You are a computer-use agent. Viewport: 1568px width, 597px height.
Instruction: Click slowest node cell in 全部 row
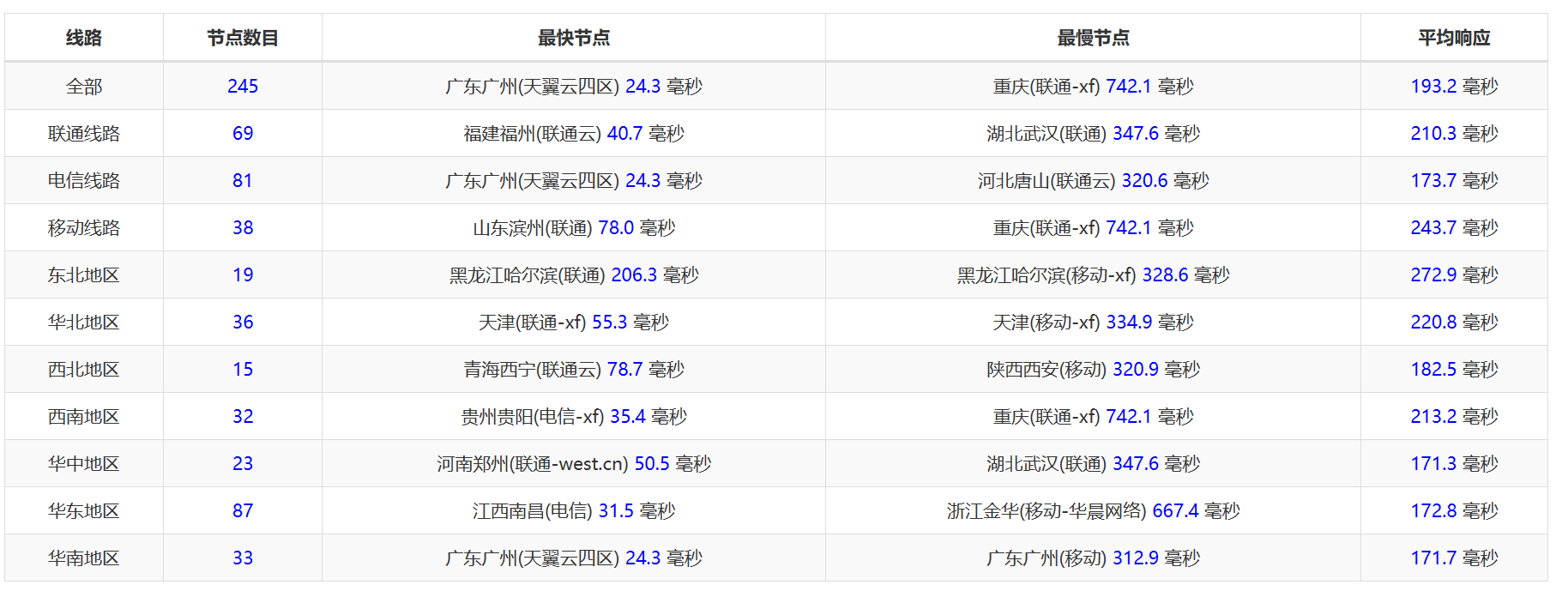(1093, 86)
